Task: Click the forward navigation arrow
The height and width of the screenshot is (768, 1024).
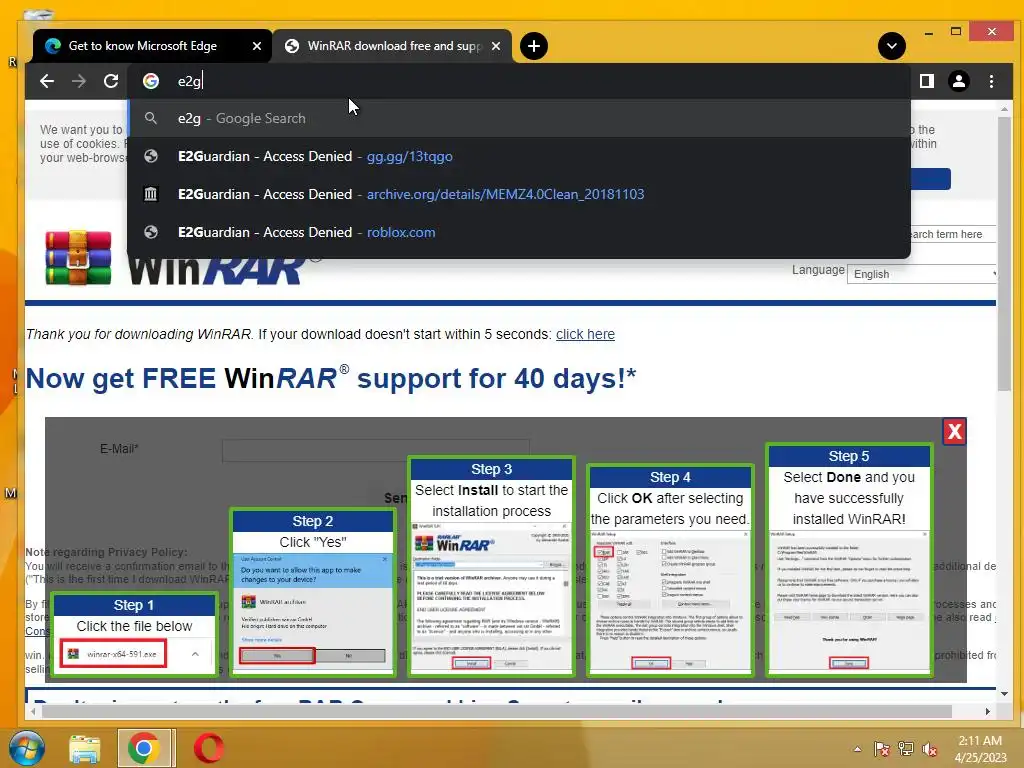Action: pos(78,81)
